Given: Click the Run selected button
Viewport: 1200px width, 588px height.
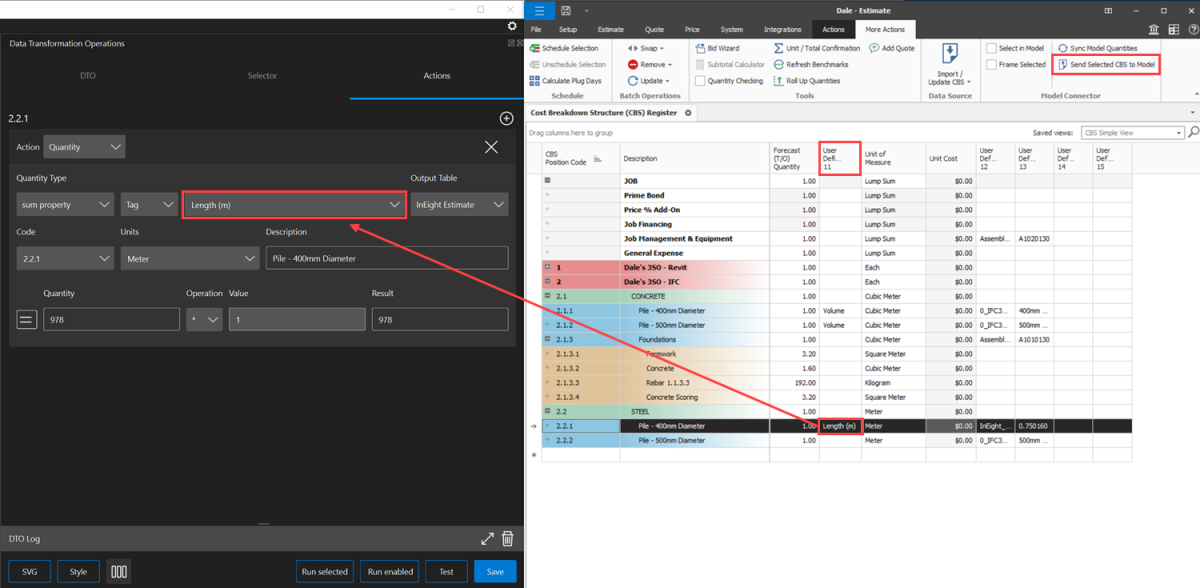Looking at the screenshot, I should 325,571.
